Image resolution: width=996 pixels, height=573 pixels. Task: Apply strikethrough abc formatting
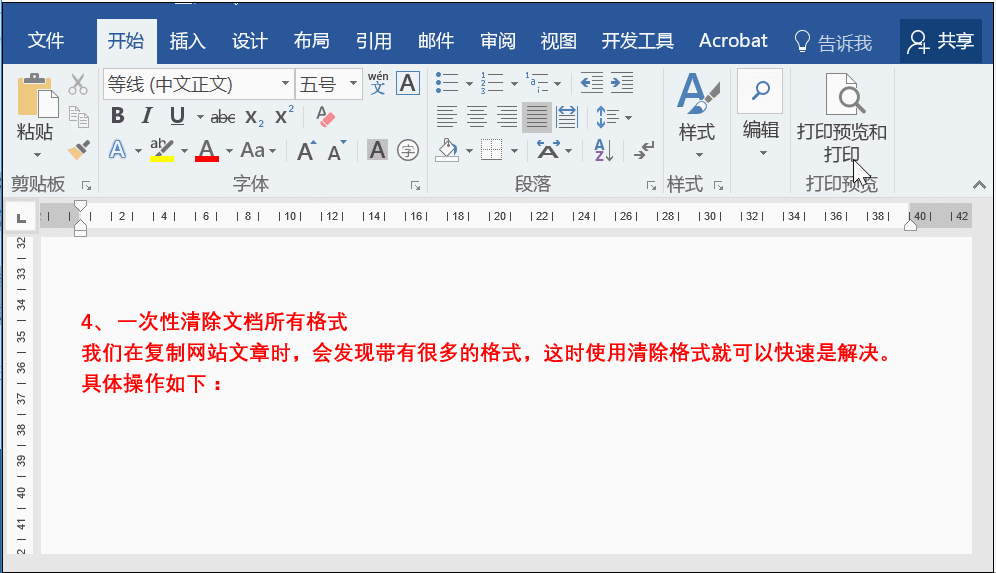[x=223, y=117]
